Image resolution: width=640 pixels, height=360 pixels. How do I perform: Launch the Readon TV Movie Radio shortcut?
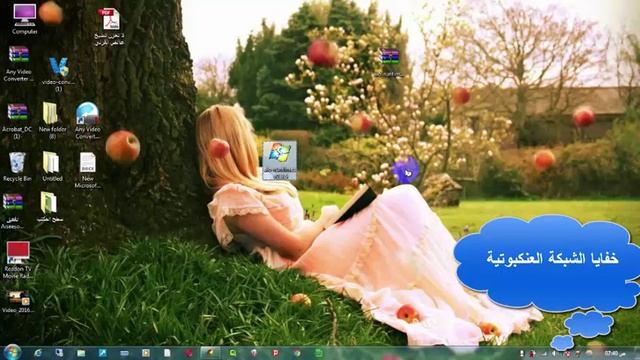pyautogui.click(x=17, y=260)
